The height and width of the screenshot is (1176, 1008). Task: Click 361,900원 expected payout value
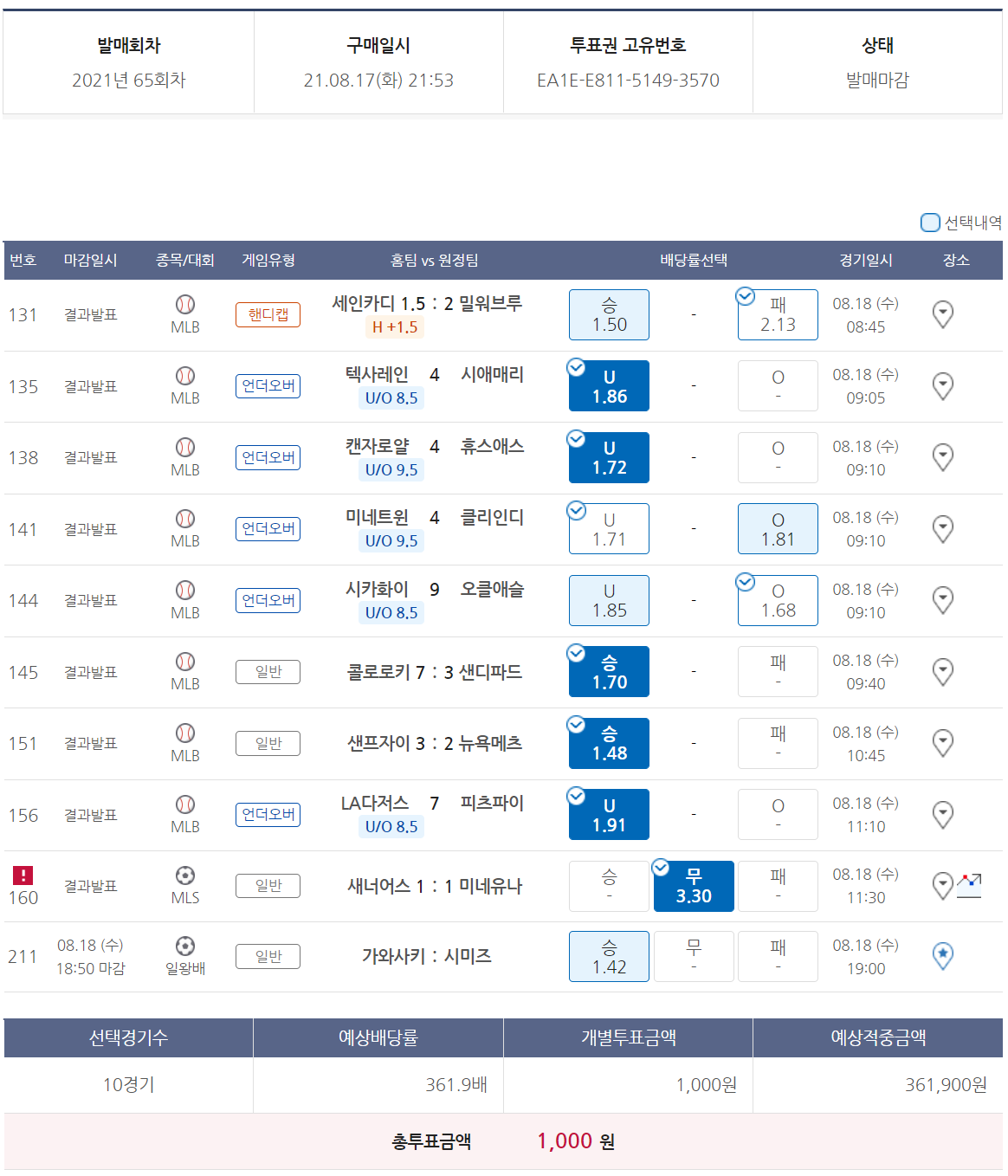point(946,1084)
